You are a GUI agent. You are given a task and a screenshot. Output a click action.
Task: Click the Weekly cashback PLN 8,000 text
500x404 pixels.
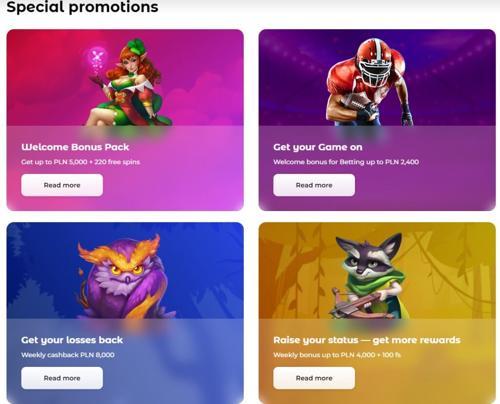click(x=68, y=355)
